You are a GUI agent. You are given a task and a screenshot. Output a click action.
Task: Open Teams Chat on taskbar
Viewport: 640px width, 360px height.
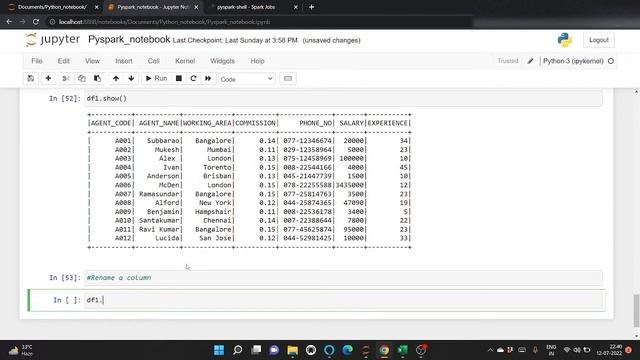274,350
